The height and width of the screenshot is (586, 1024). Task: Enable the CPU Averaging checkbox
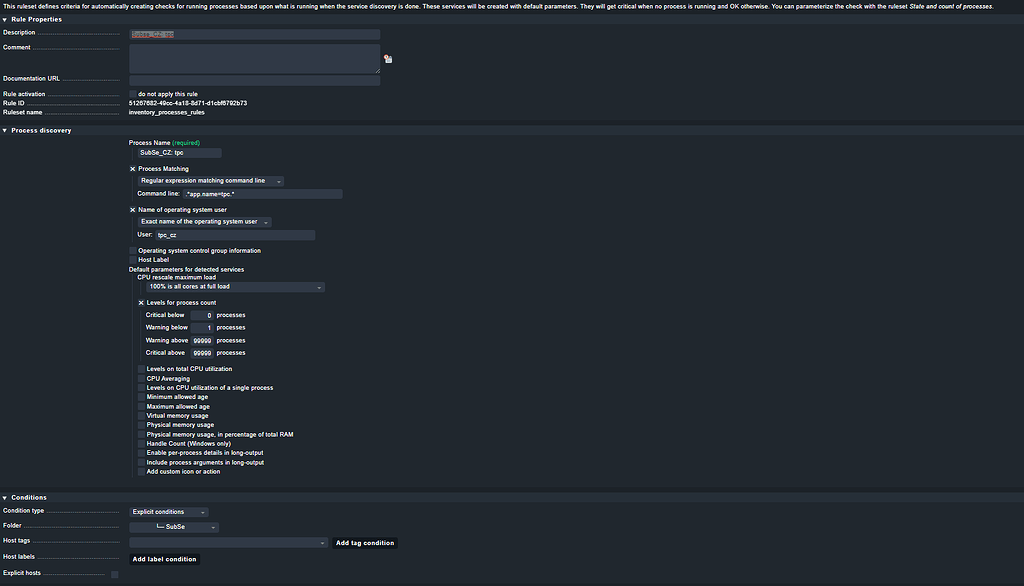[141, 378]
